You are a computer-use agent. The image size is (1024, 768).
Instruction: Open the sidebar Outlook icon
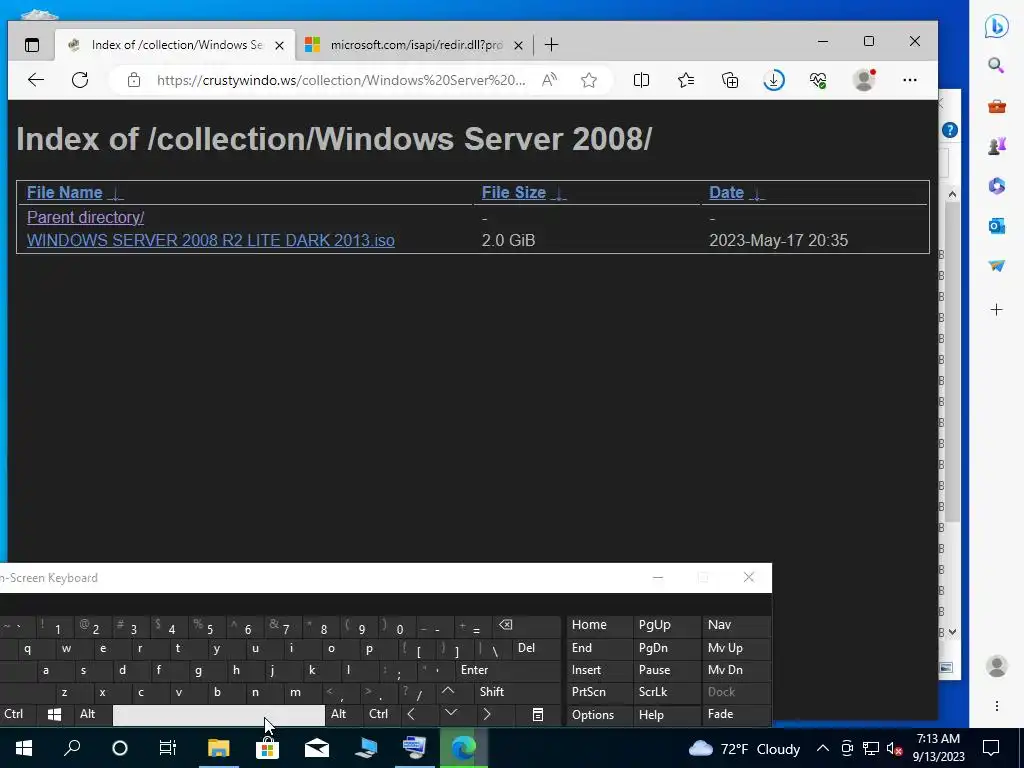tap(997, 227)
